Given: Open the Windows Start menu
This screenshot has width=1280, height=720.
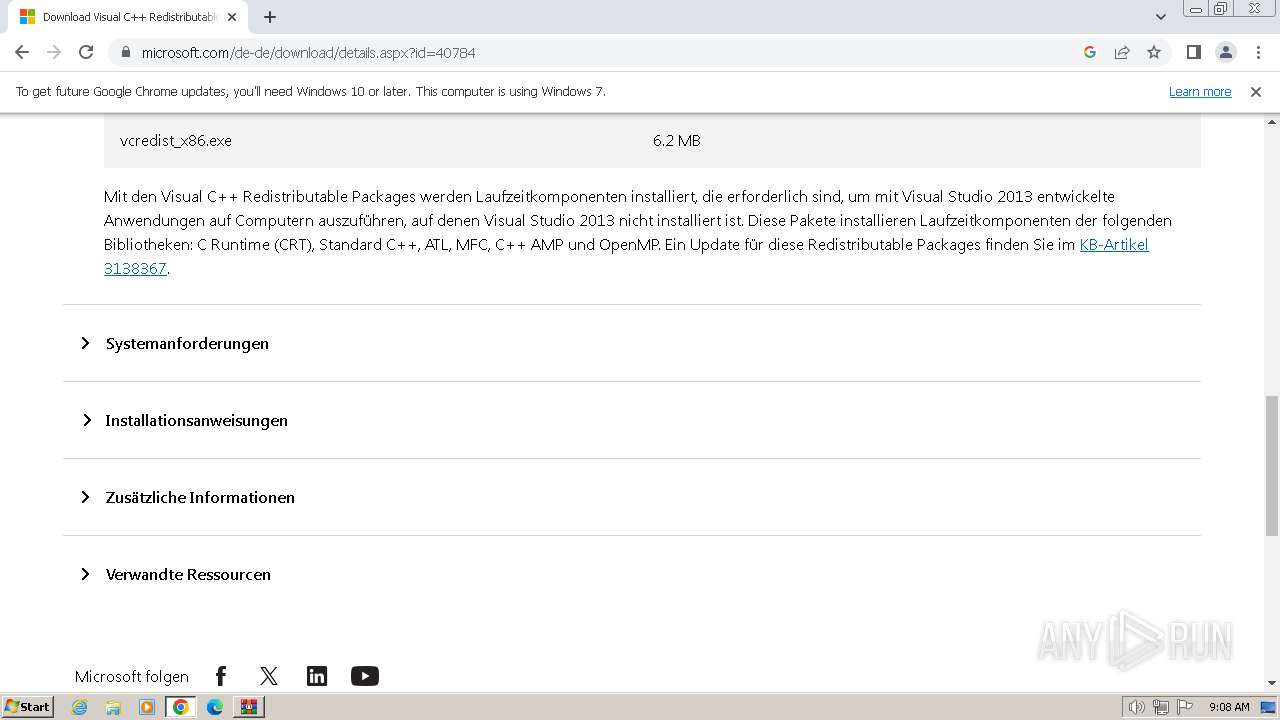Looking at the screenshot, I should (28, 706).
